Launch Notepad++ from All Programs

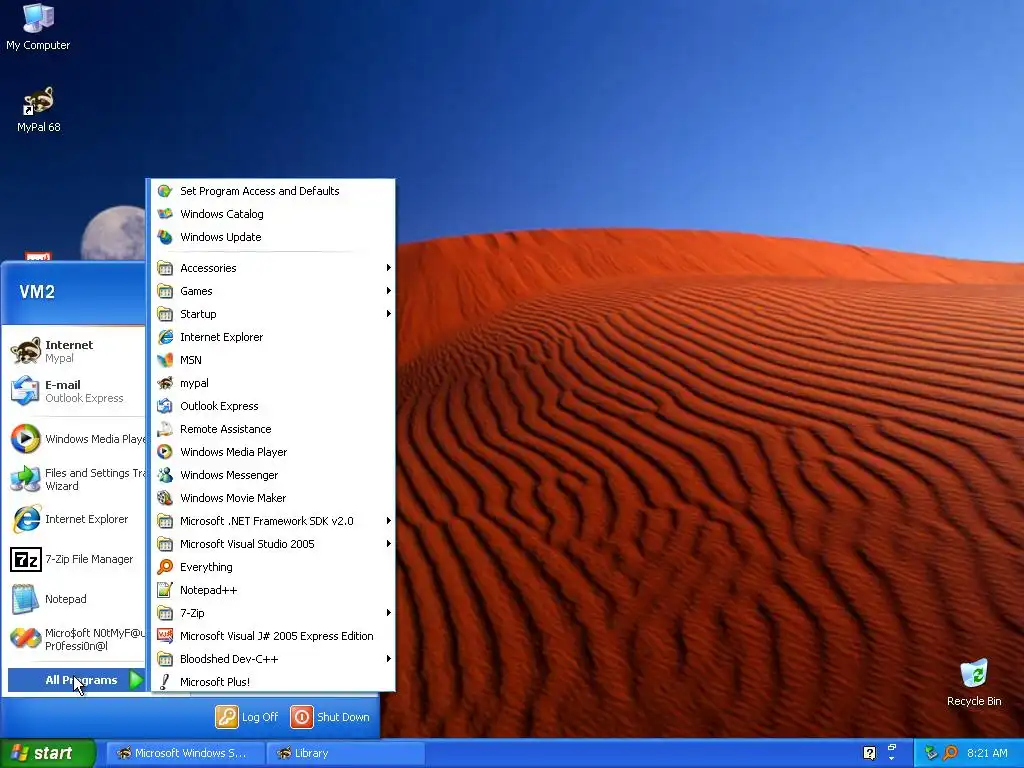pyautogui.click(x=273, y=590)
